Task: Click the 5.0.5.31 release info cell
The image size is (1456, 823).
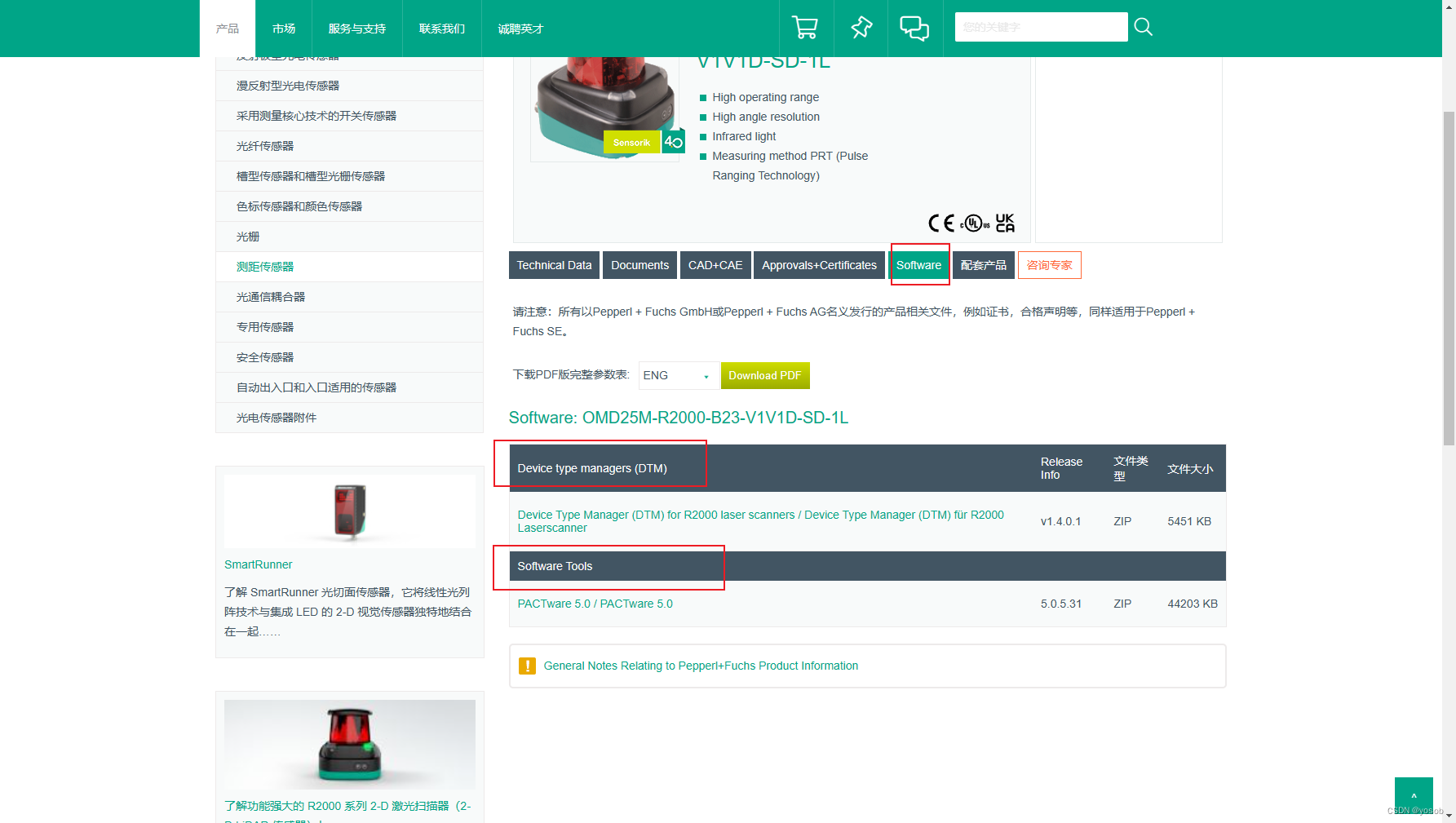Action: tap(1061, 604)
